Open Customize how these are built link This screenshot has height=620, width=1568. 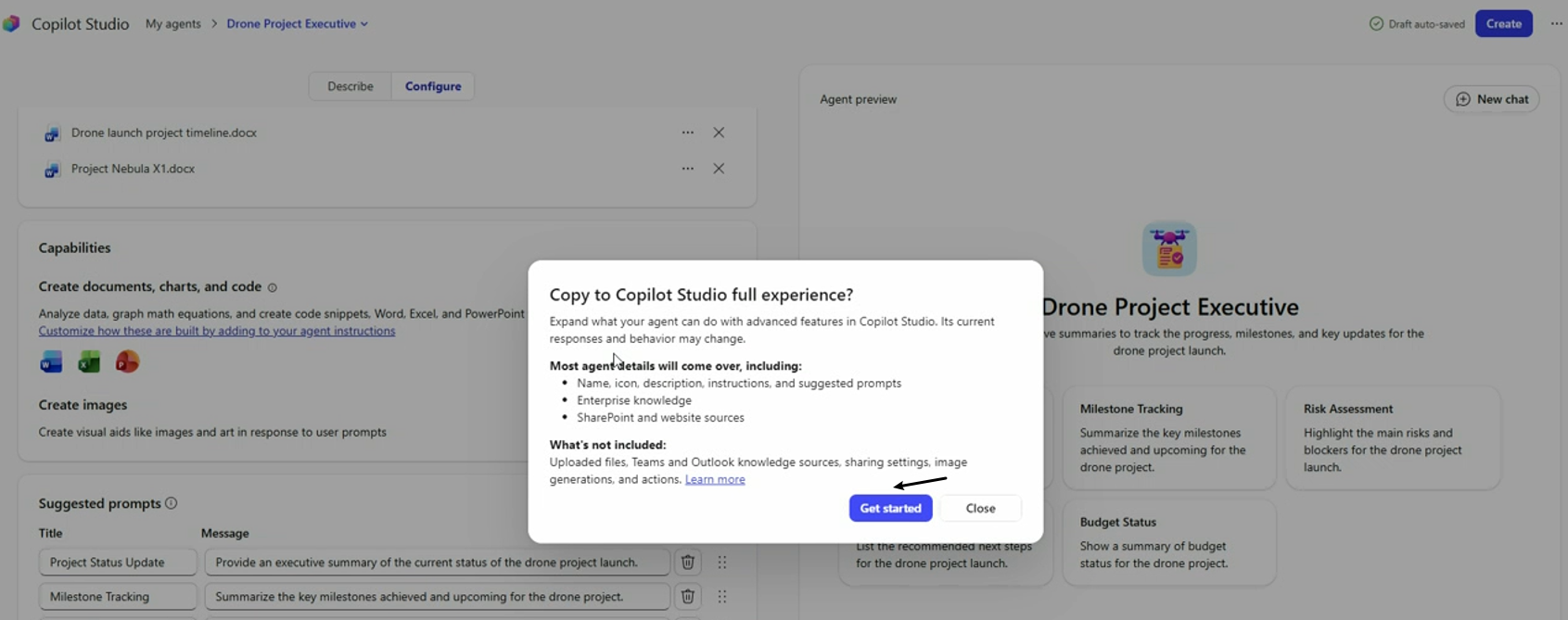click(217, 331)
